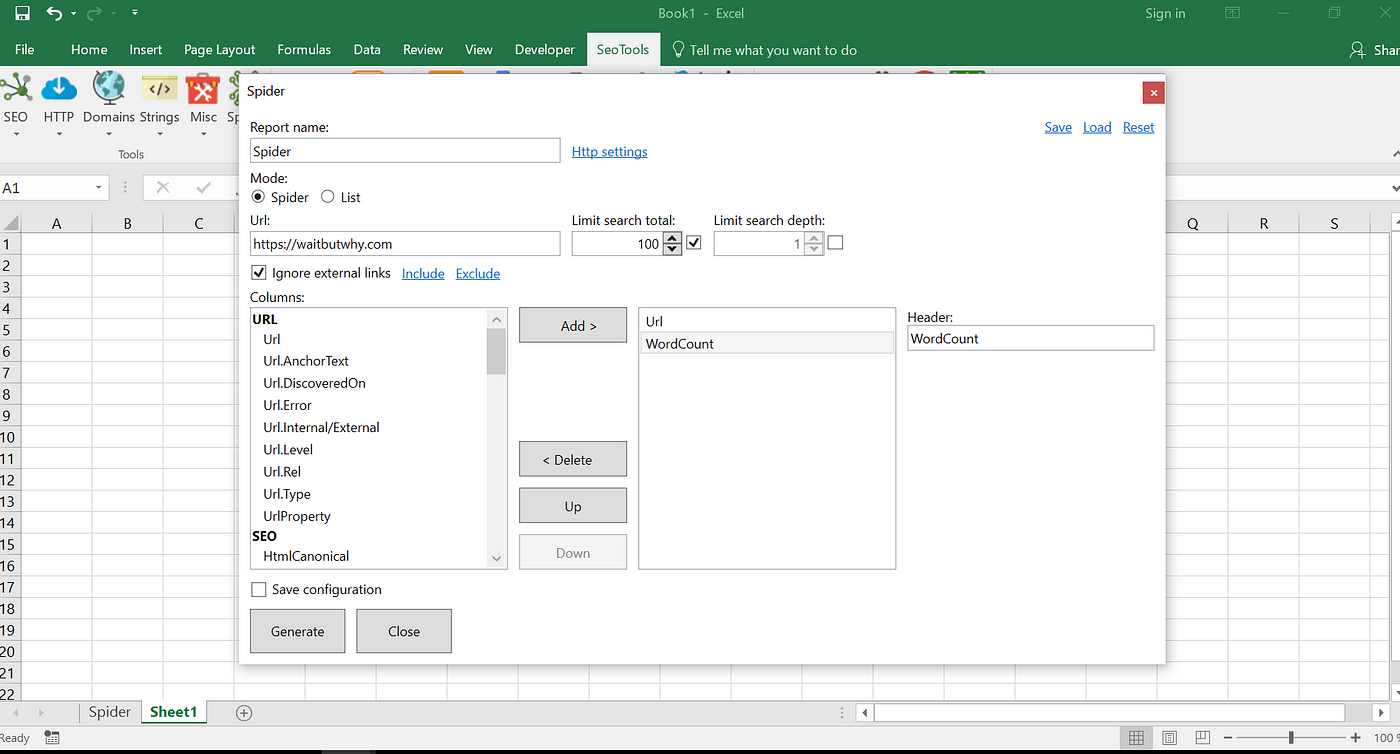
Task: Click the Load link
Action: point(1097,127)
